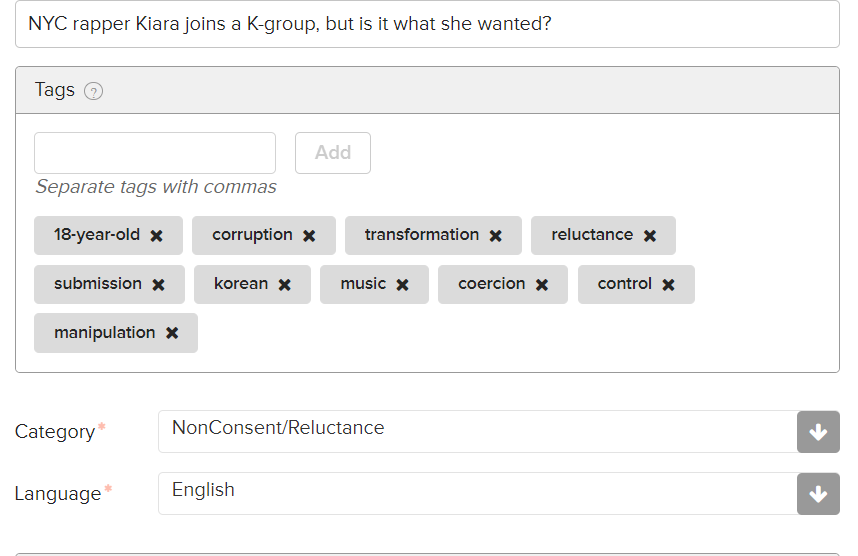
Task: Click the Add tag button
Action: coord(333,153)
